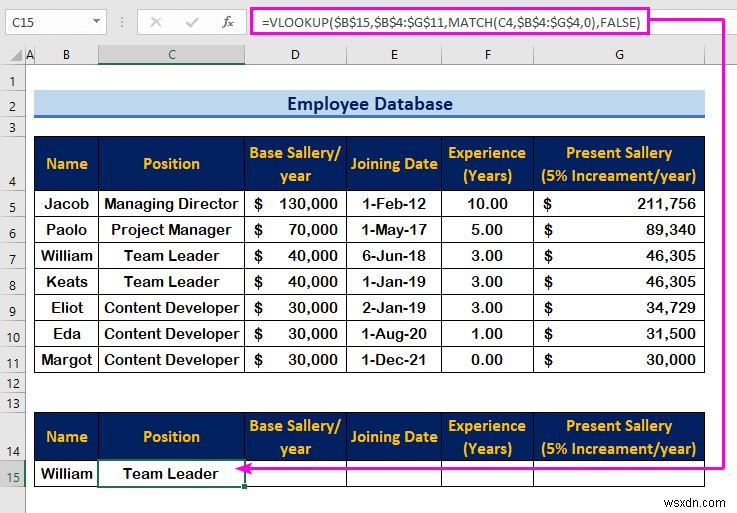Click the Joining Date header in row 14

[394, 436]
